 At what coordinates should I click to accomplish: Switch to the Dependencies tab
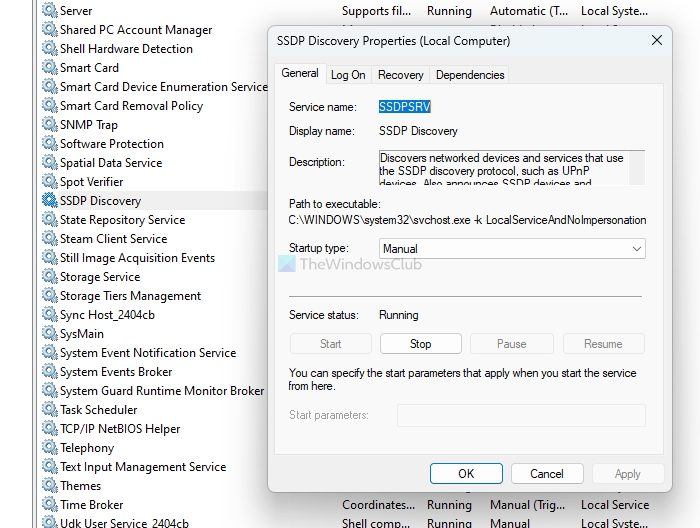click(x=470, y=75)
